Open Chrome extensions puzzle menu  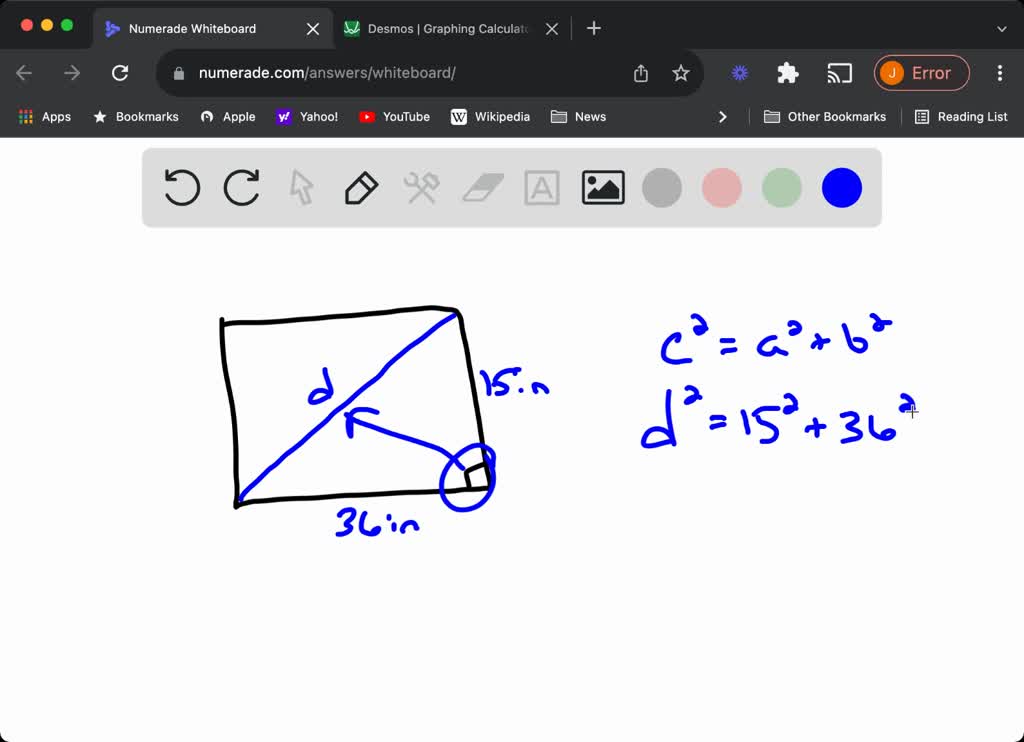[787, 73]
